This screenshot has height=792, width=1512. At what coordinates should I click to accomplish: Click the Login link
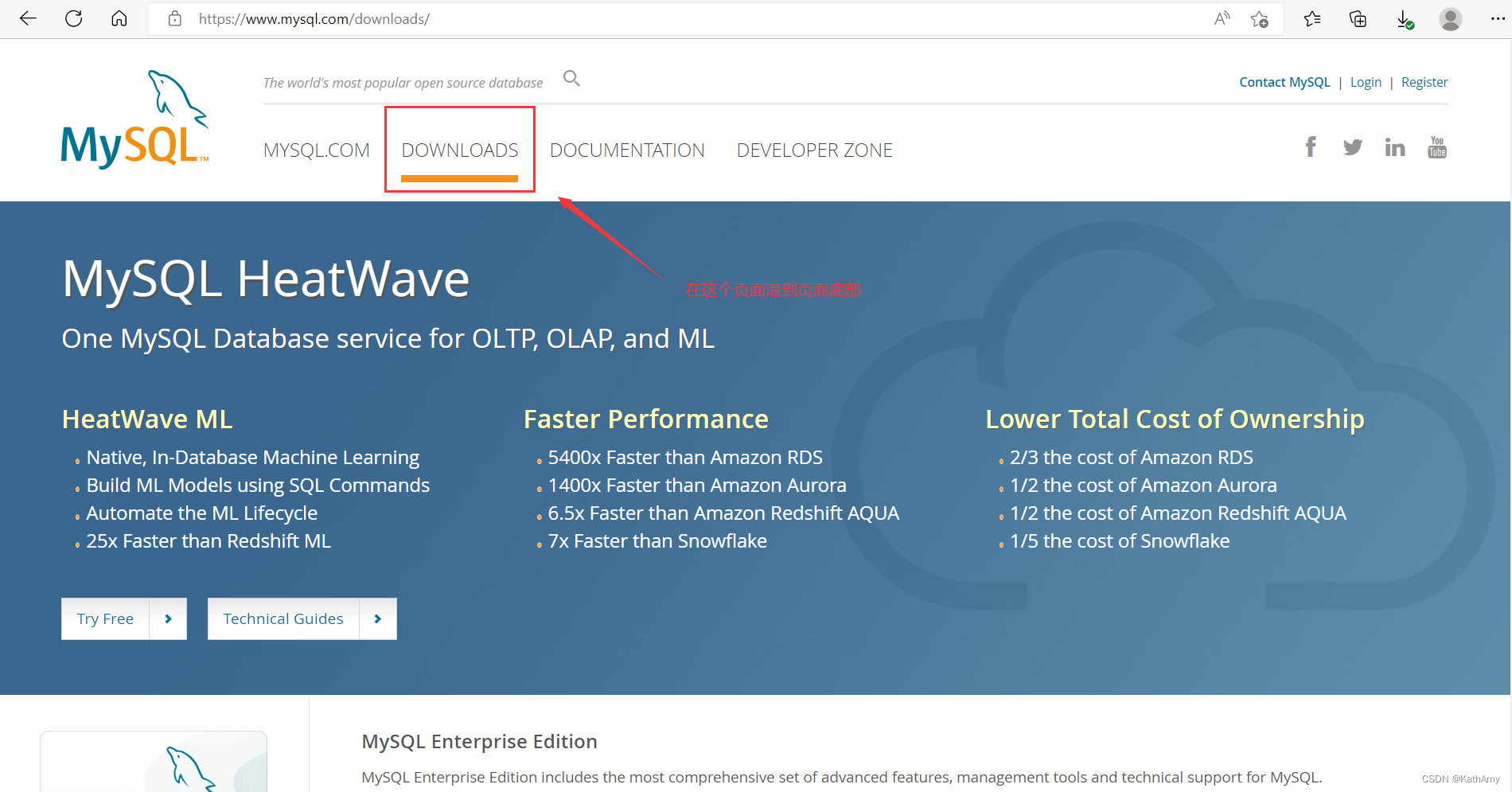point(1366,82)
